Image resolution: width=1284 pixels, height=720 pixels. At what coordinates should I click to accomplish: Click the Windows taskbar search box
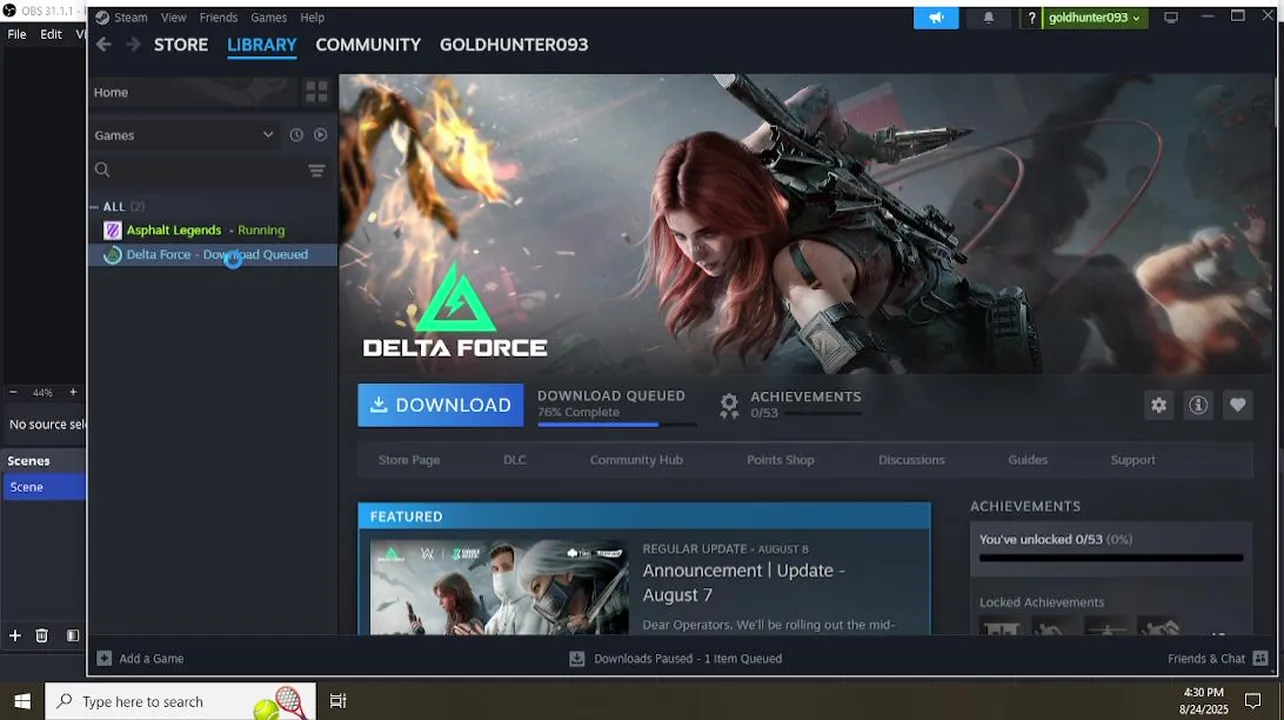click(181, 701)
